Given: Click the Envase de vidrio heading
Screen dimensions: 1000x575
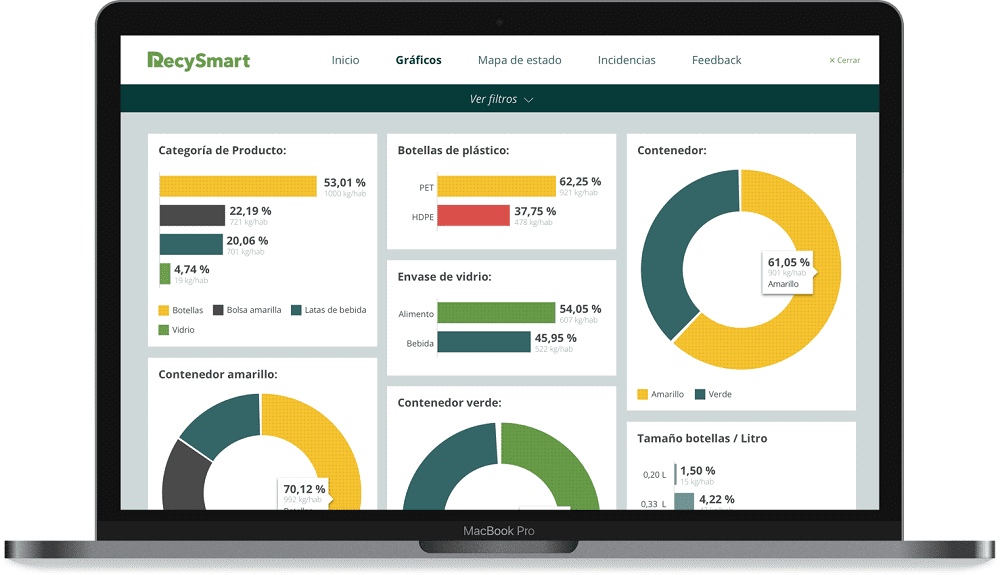Looking at the screenshot, I should point(445,277).
